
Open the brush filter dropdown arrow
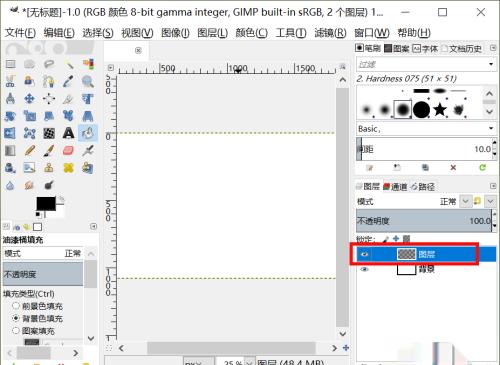click(491, 64)
